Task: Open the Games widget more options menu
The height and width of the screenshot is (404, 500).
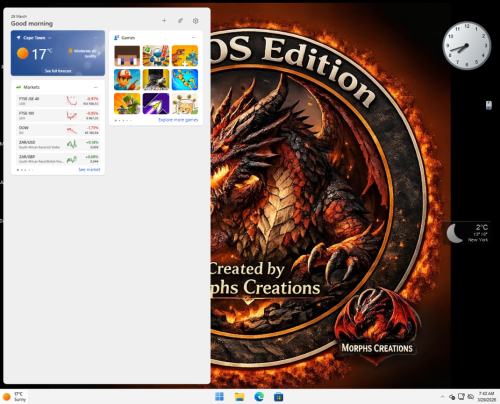Action: pos(194,38)
